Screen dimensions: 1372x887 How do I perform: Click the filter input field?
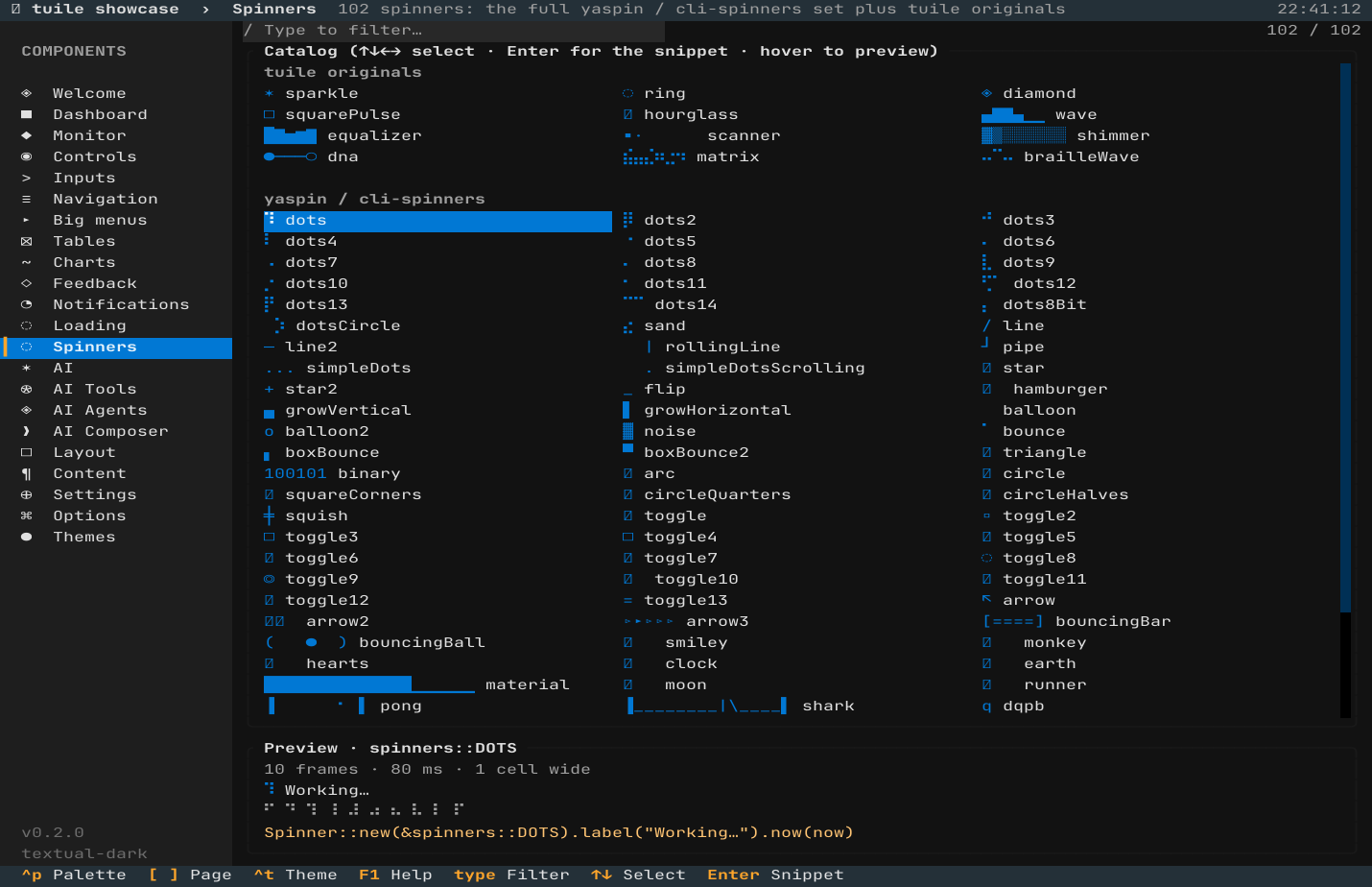453,30
